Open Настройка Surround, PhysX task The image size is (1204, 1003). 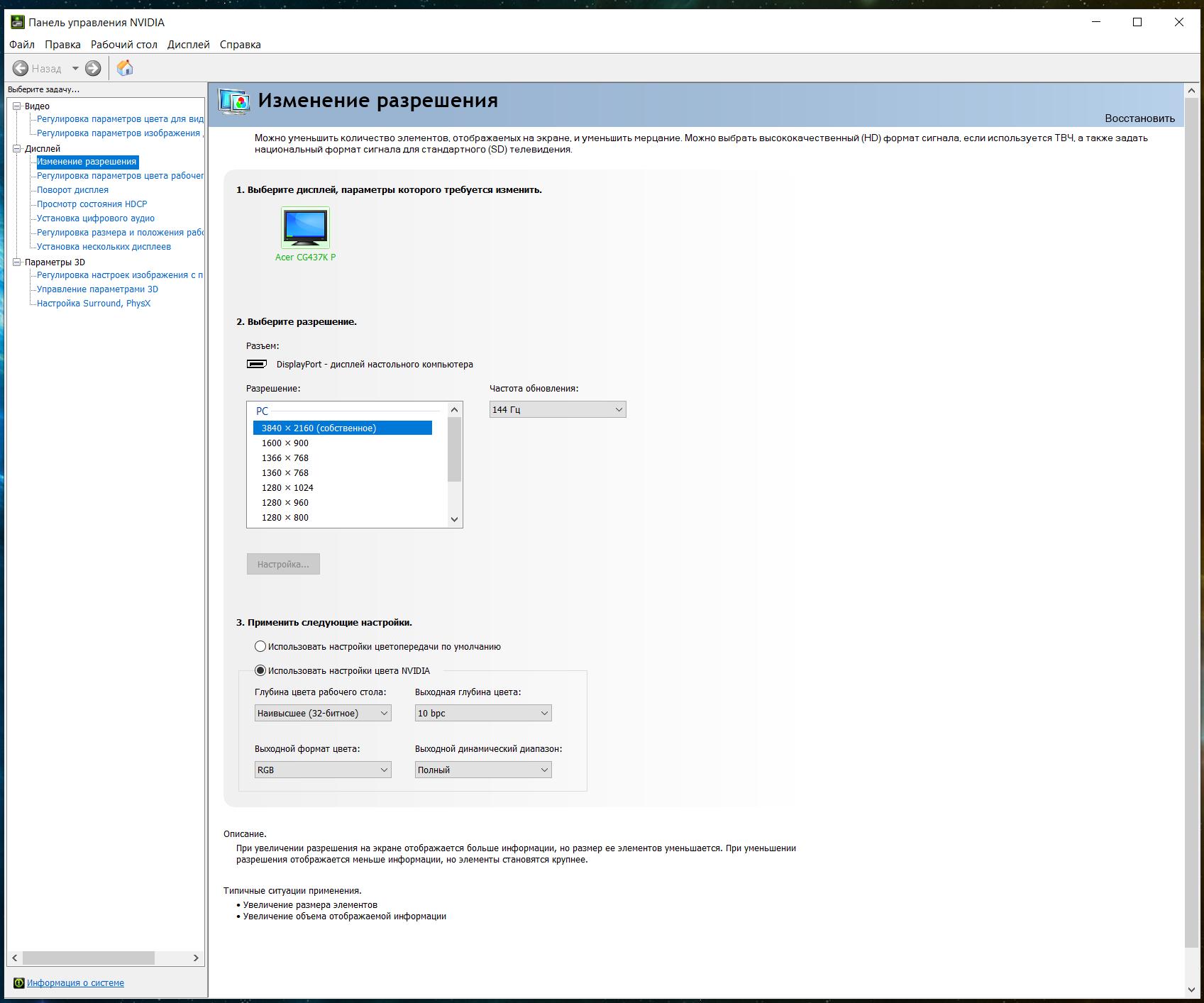(94, 304)
